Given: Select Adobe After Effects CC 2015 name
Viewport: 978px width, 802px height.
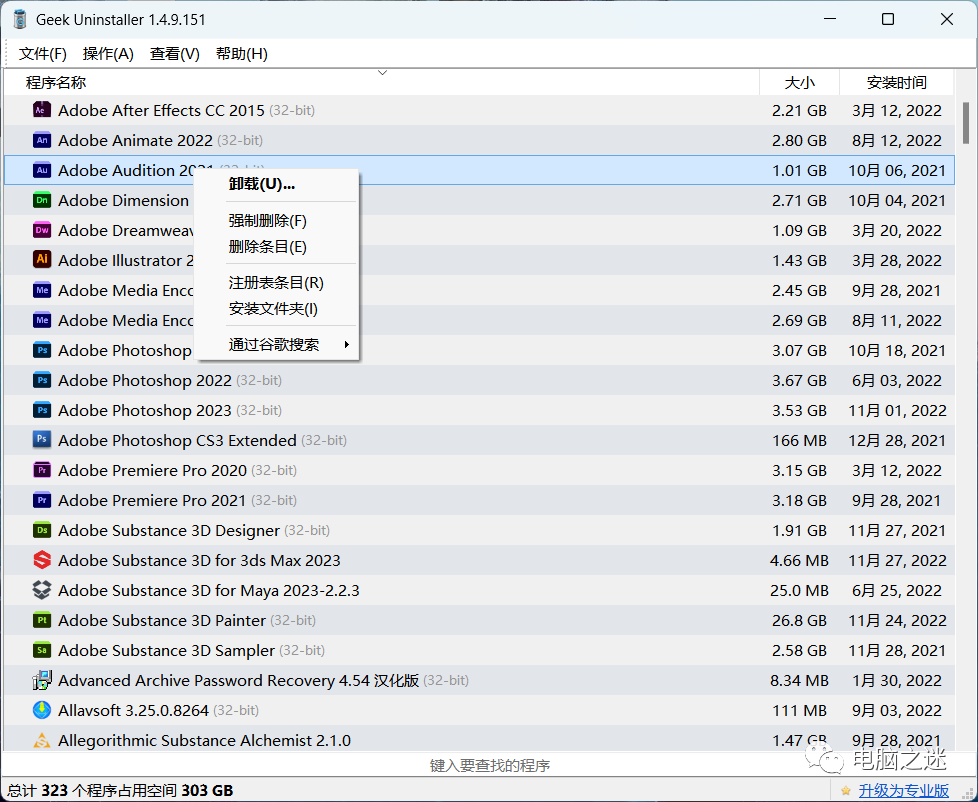Looking at the screenshot, I should [x=162, y=110].
